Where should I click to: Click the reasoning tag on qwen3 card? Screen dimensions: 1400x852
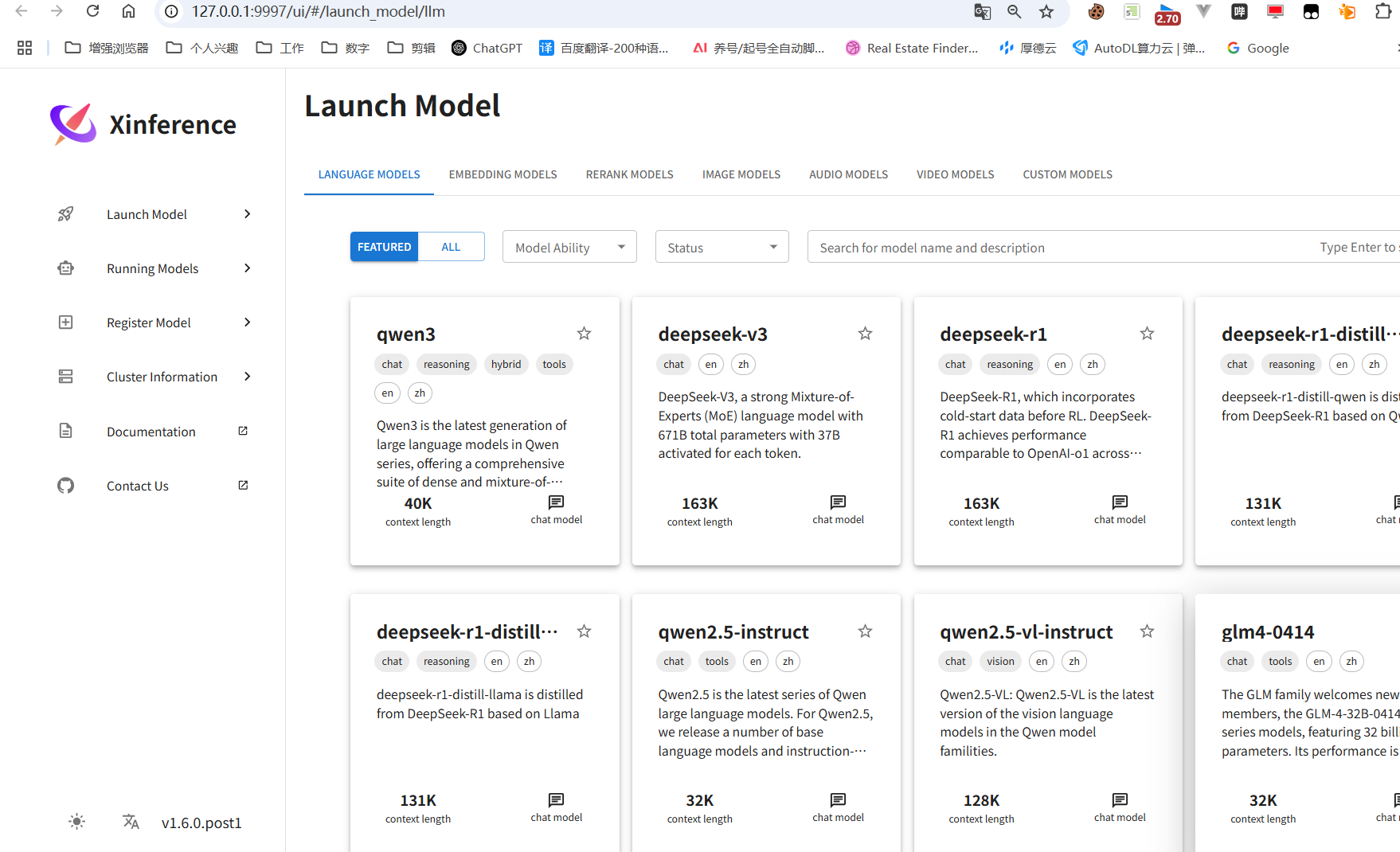pos(446,364)
